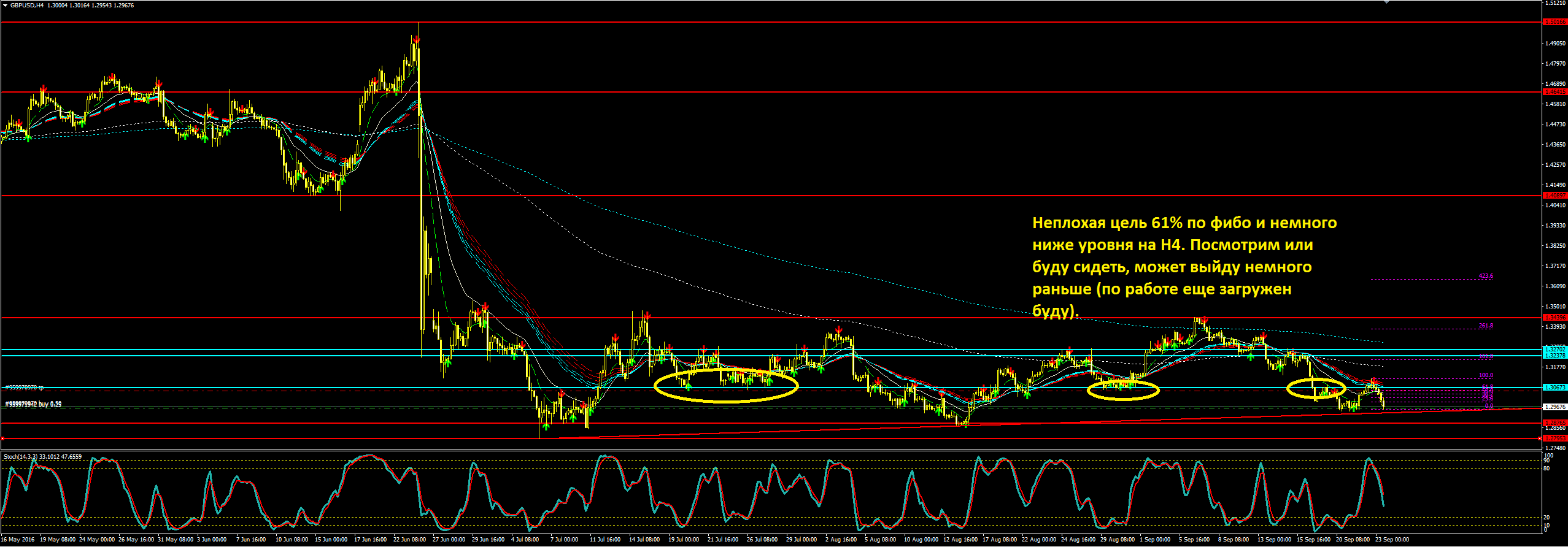The image size is (1568, 547).
Task: Click the 423.6 Fibonacci level label
Action: coord(1486,276)
